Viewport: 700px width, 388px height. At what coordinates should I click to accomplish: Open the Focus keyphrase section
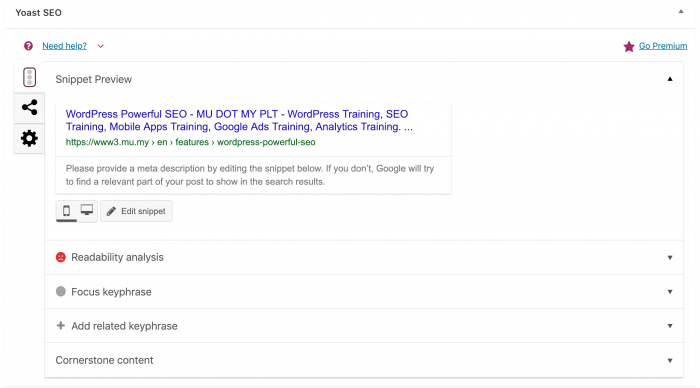(364, 292)
